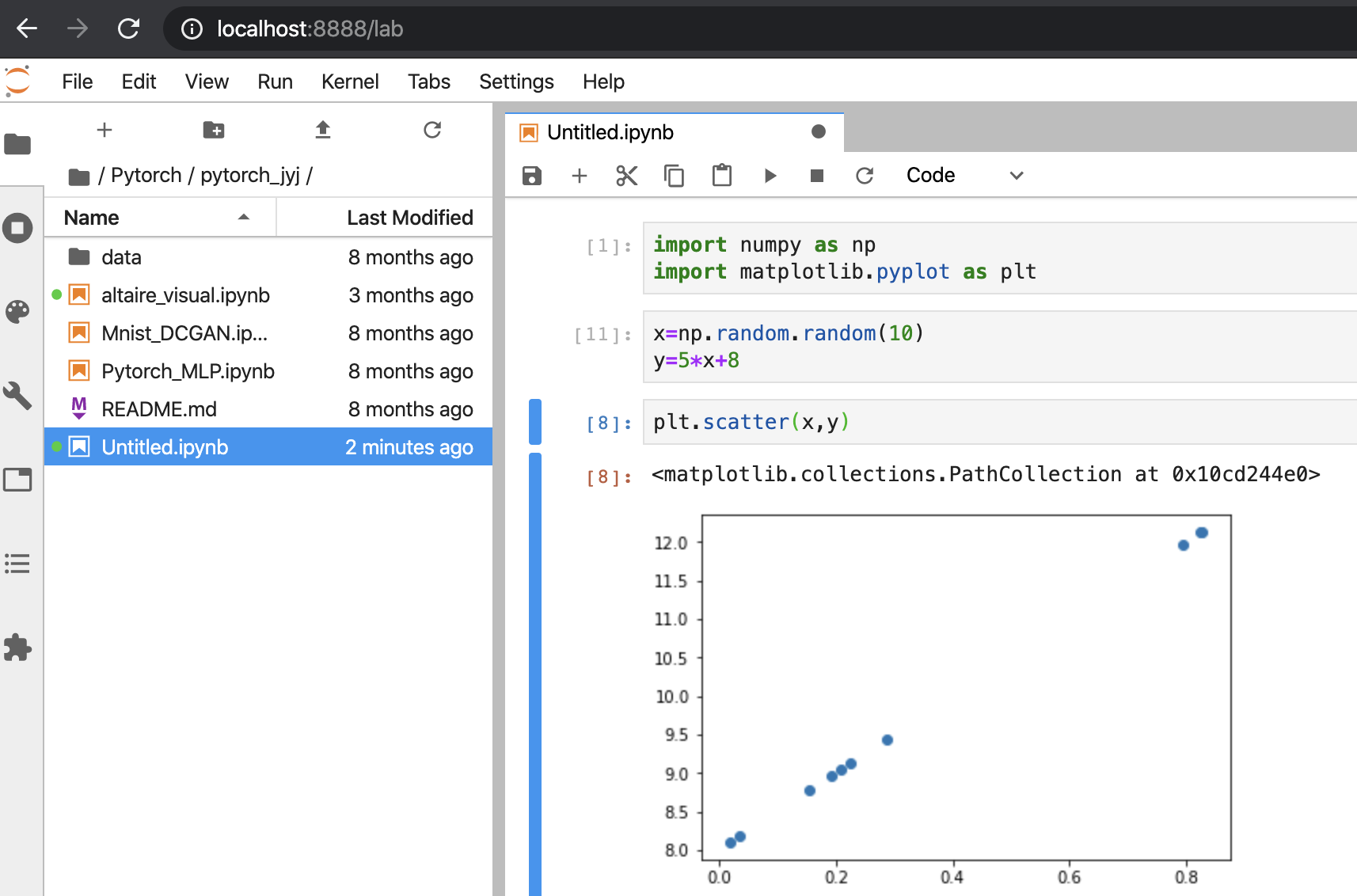Screen dimensions: 1357x896
Task: Navigate to the Pytorch breadcrumb folder
Action: (146, 175)
